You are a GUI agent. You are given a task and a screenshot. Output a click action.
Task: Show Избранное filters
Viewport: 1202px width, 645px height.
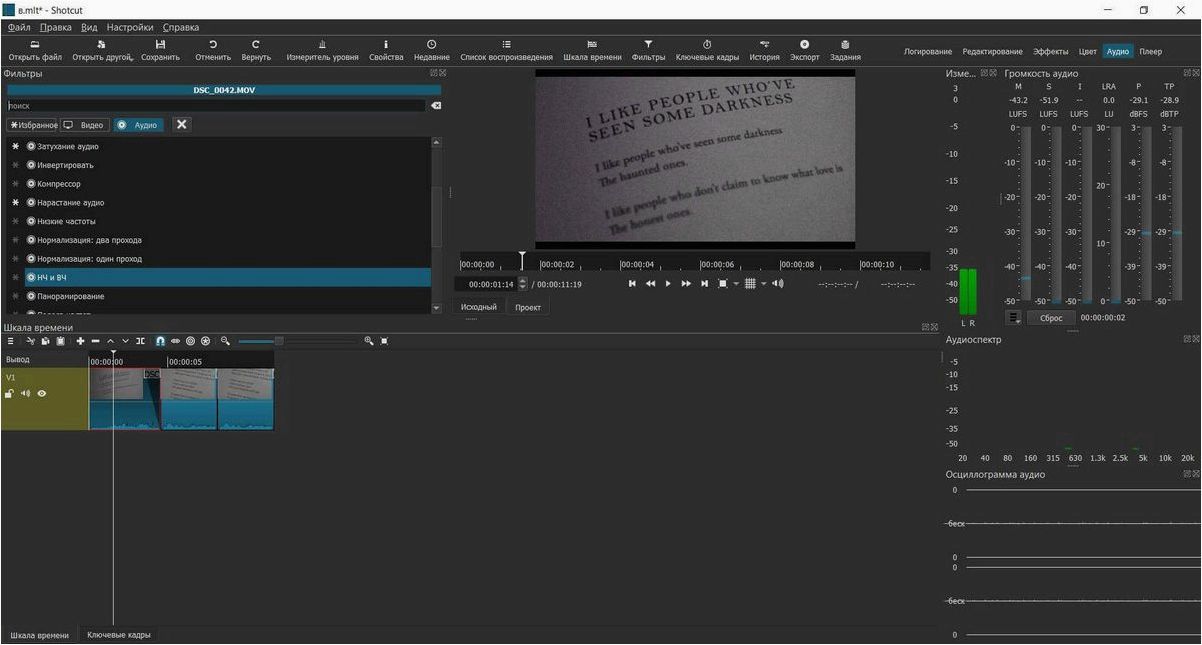(x=33, y=125)
